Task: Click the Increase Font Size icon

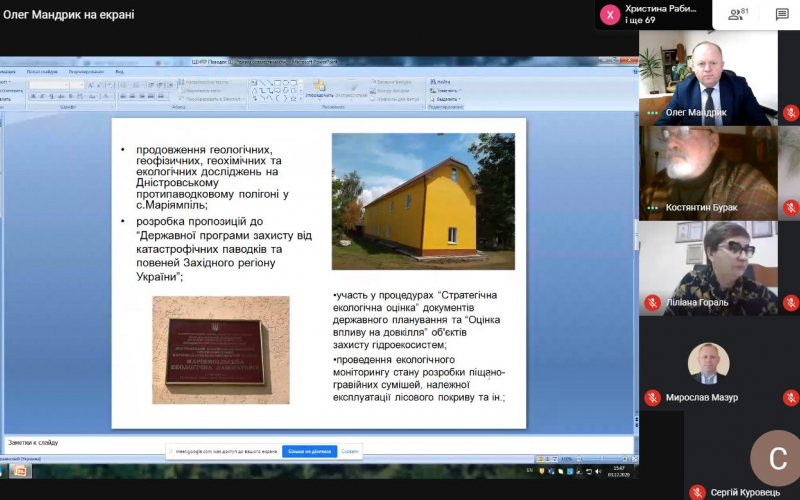Action: (x=91, y=85)
